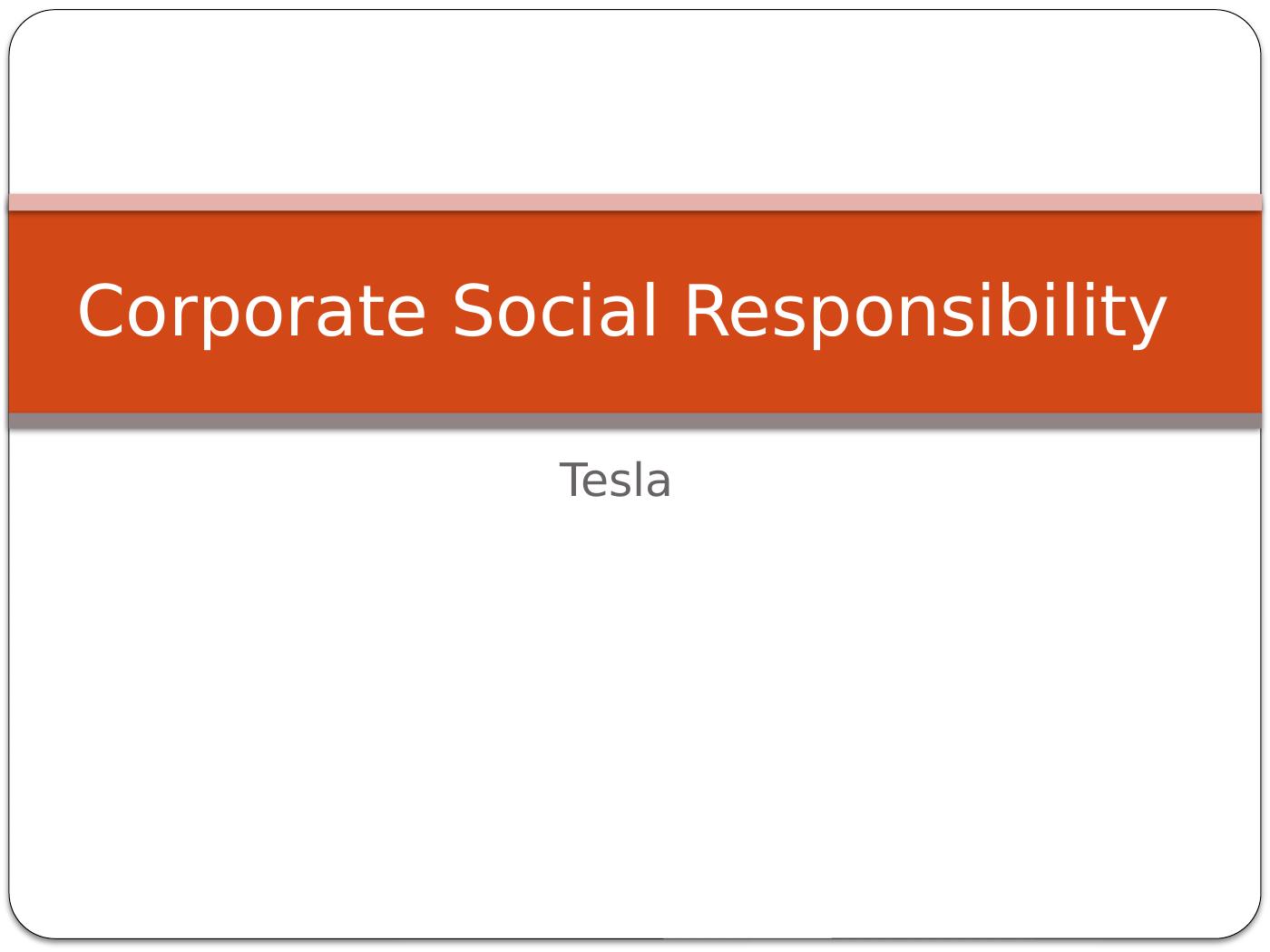Click the word "Corporate" in the title

pyautogui.click(x=251, y=311)
